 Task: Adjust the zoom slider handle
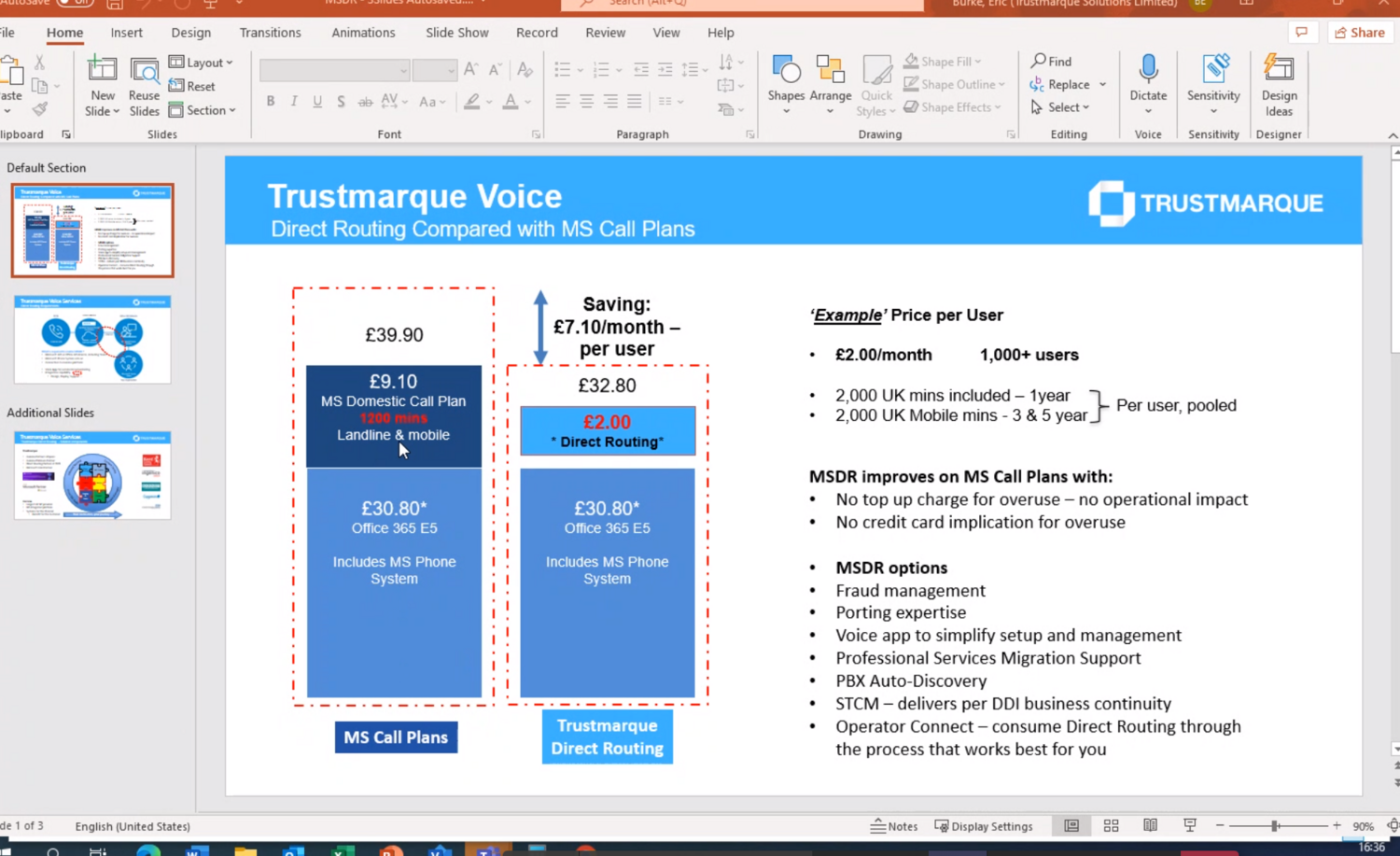point(1275,826)
